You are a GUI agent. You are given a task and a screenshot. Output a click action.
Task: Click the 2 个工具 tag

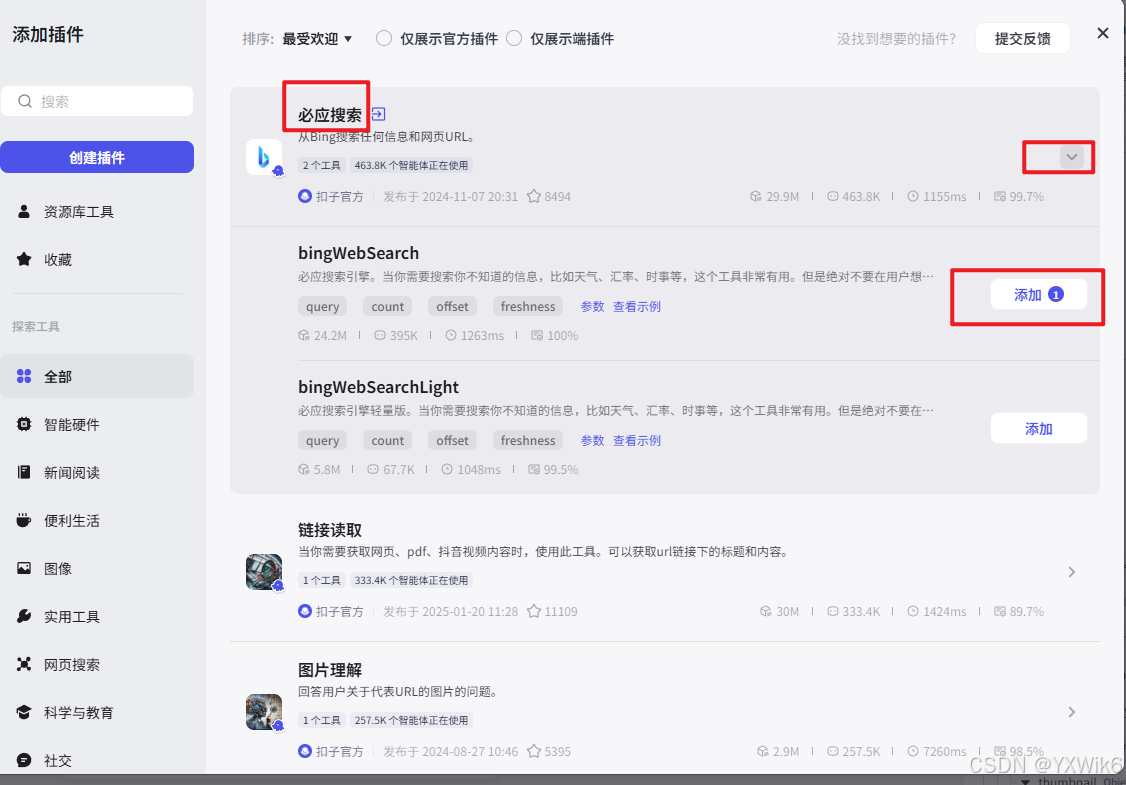click(x=322, y=165)
